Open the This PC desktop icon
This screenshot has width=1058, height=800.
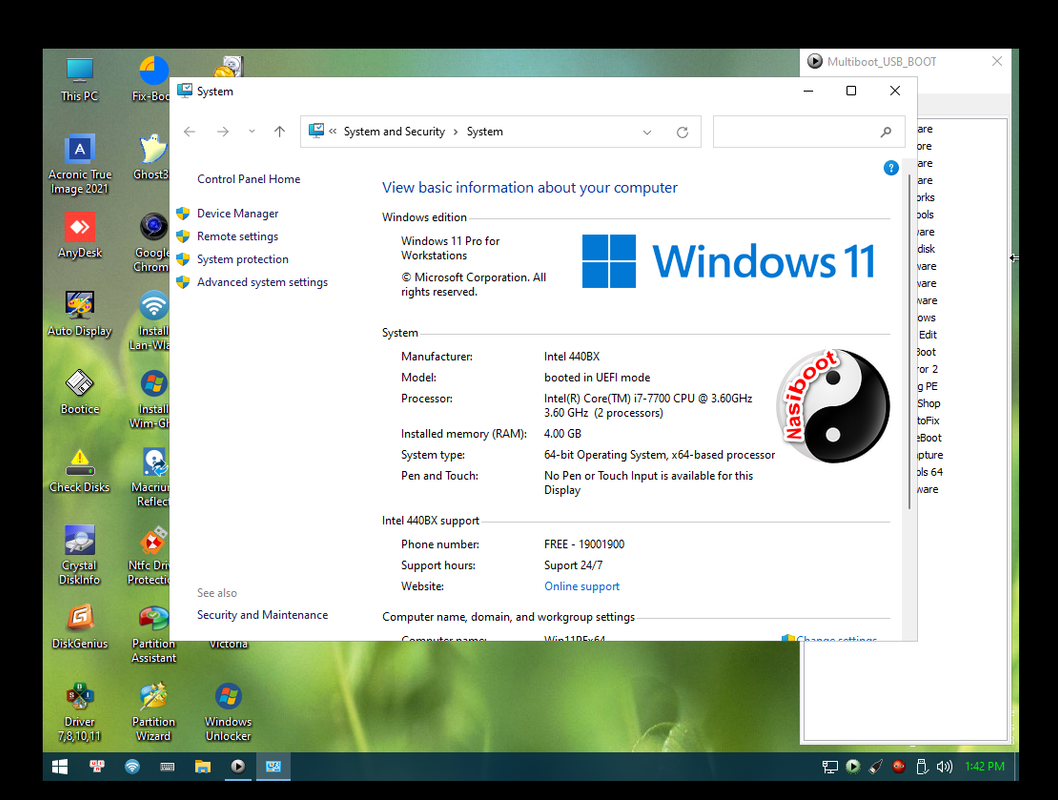80,80
